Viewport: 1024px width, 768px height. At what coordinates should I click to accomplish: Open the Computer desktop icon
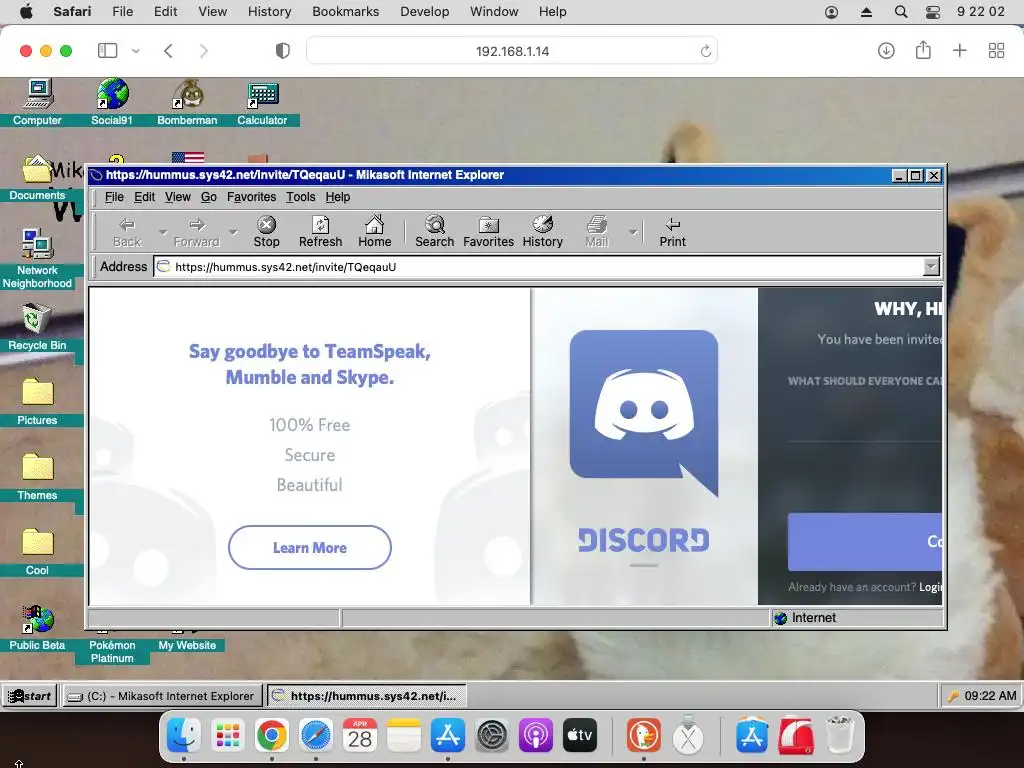[37, 102]
